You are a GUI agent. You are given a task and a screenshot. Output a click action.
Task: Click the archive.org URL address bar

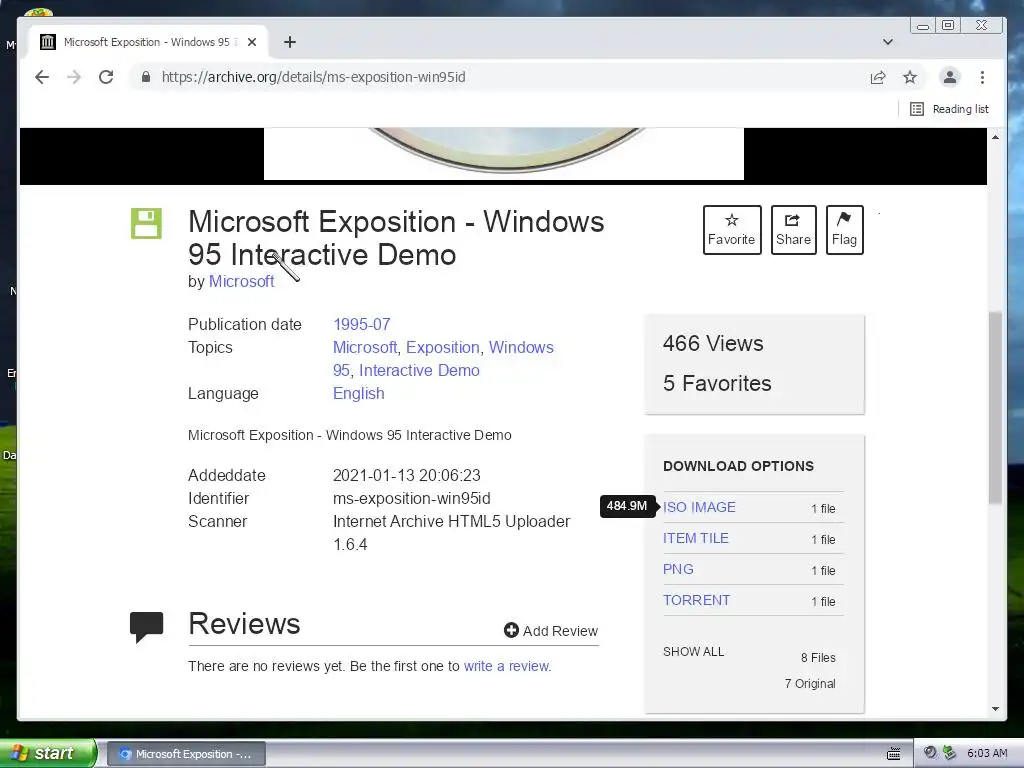click(x=503, y=77)
